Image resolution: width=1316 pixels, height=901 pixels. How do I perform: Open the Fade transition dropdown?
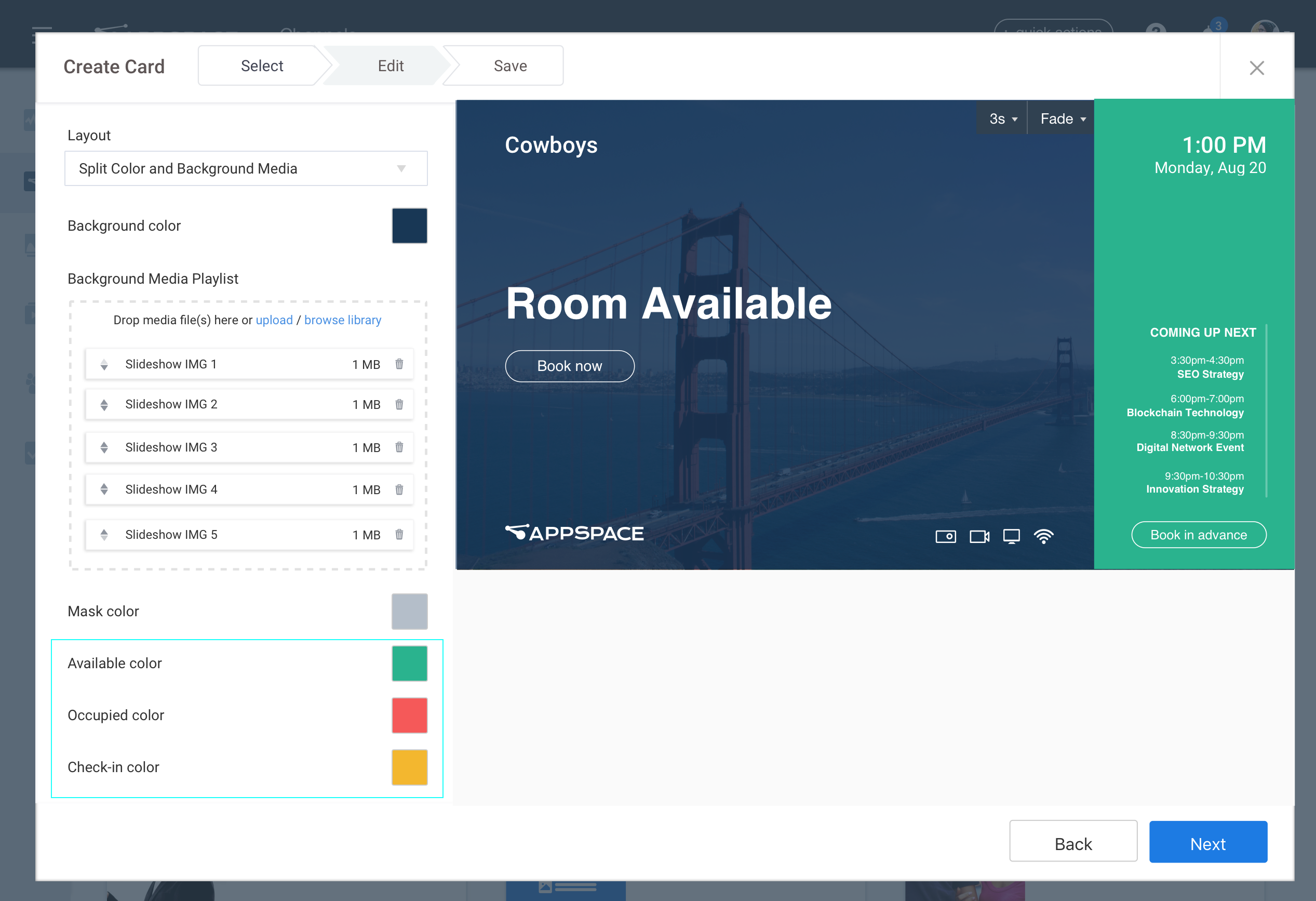coord(1062,118)
